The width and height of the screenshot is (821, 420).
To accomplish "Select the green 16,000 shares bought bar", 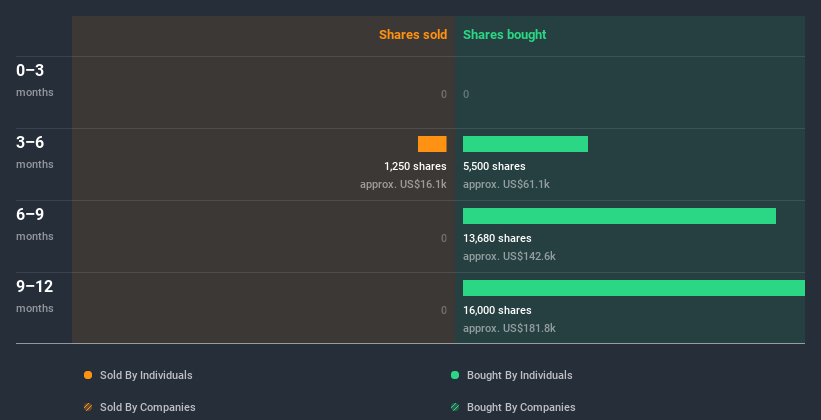I will [634, 288].
